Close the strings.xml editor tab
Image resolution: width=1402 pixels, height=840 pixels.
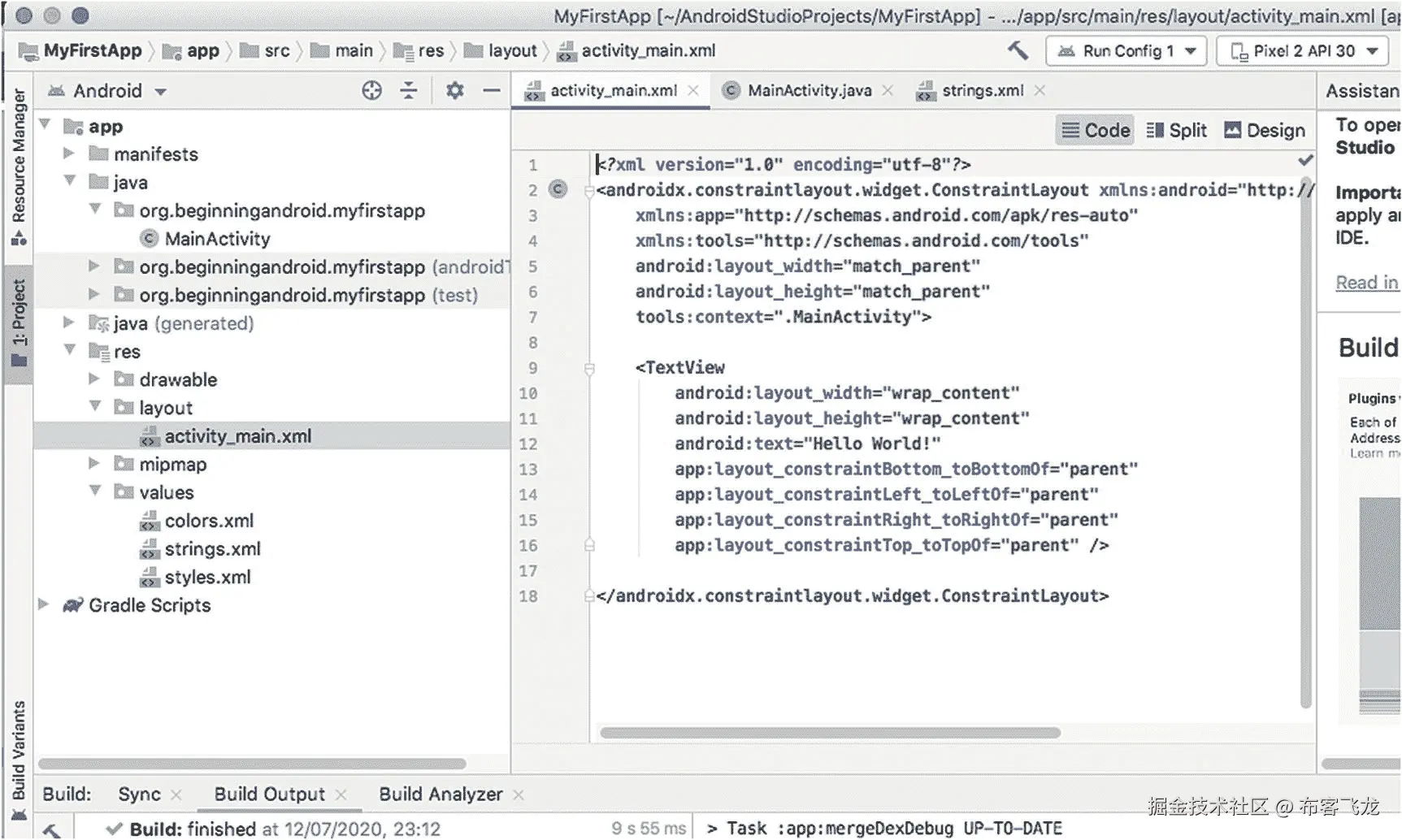pos(1040,90)
